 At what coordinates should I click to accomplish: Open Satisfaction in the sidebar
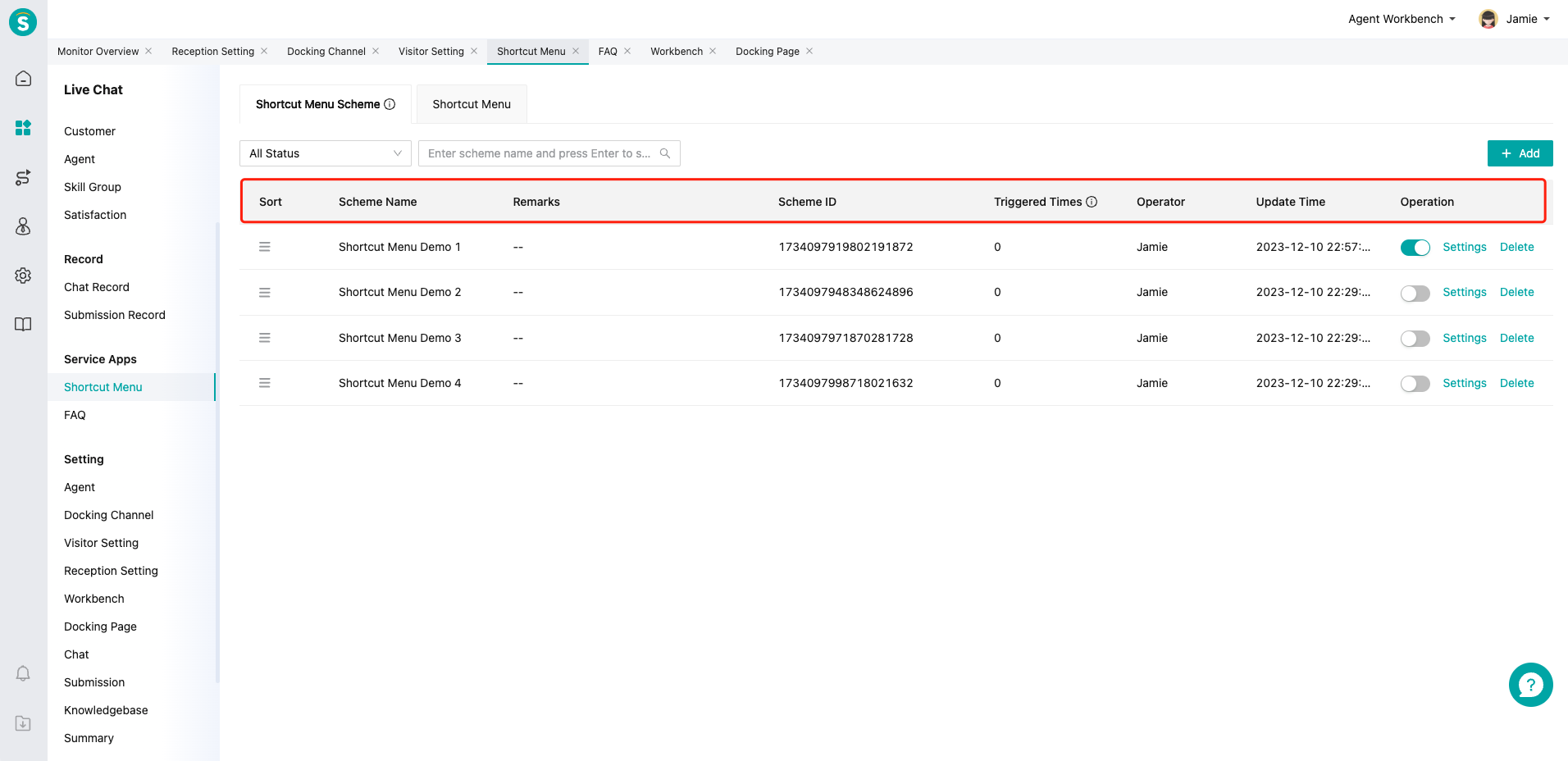[x=95, y=215]
